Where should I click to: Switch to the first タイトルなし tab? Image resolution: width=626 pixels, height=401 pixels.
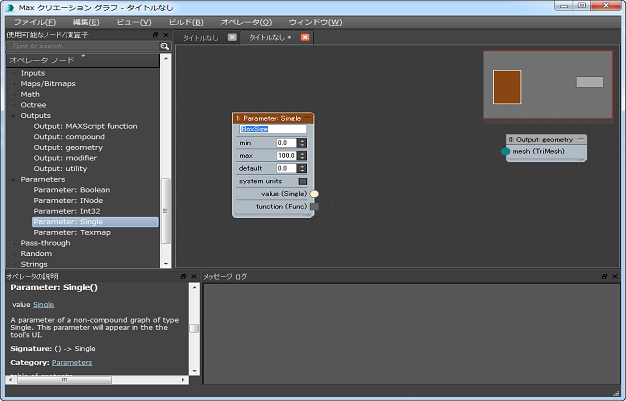point(199,38)
